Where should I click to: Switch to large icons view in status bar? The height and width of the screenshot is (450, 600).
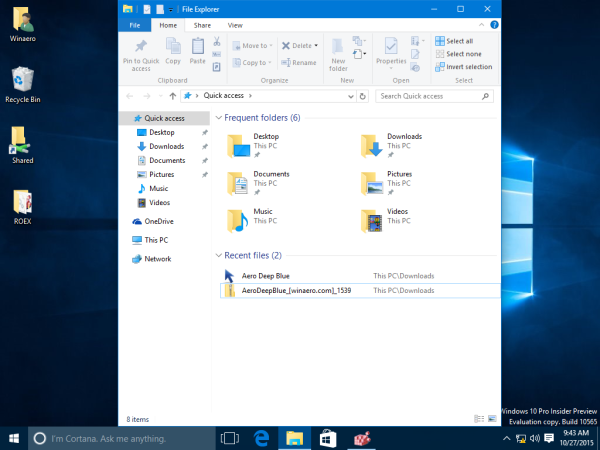pyautogui.click(x=492, y=419)
